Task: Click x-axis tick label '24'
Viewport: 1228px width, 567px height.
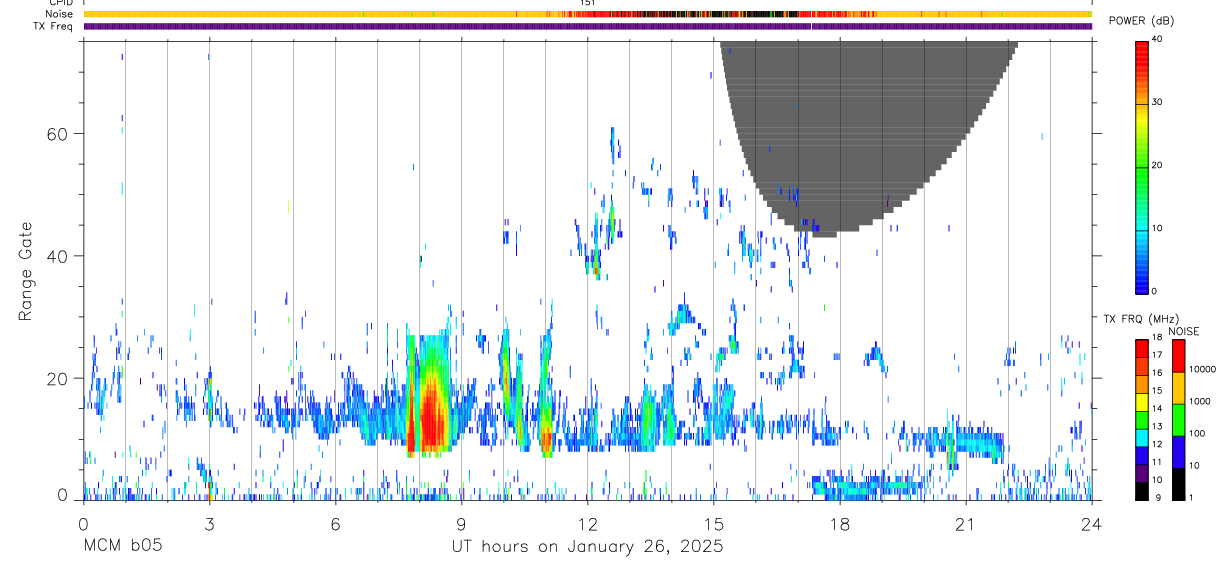Action: (x=1091, y=523)
